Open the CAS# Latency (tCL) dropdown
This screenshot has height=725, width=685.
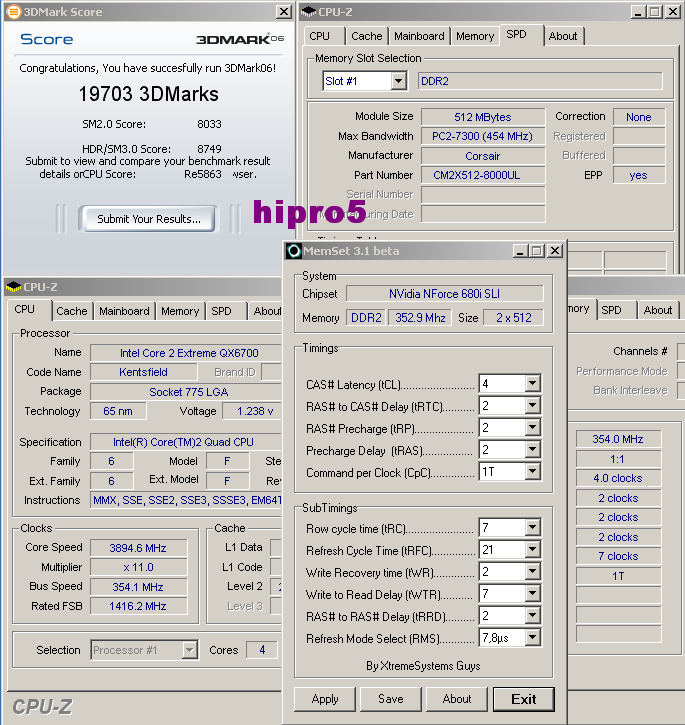(x=532, y=383)
